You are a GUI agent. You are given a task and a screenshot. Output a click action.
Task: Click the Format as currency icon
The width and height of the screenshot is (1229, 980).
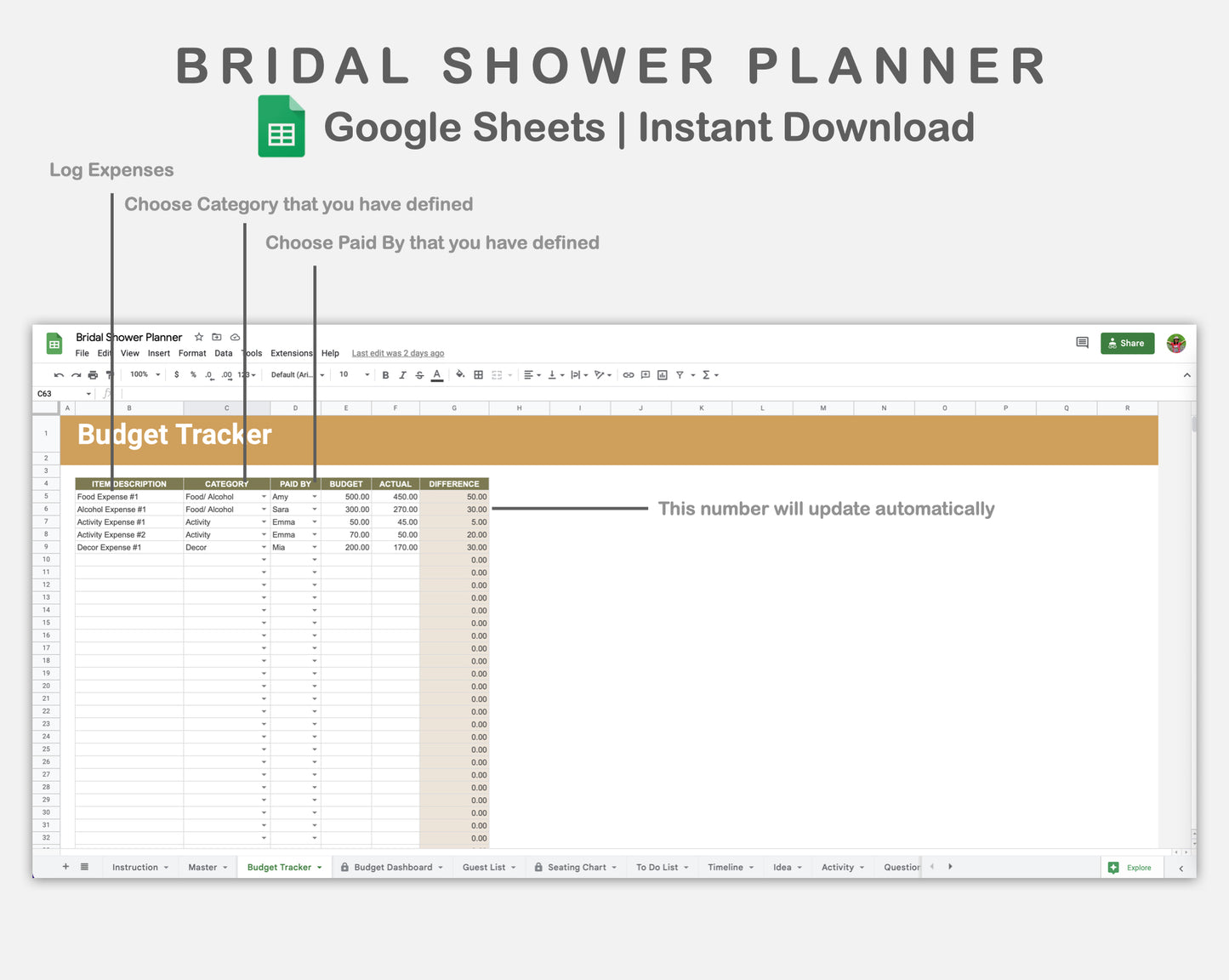[x=176, y=374]
